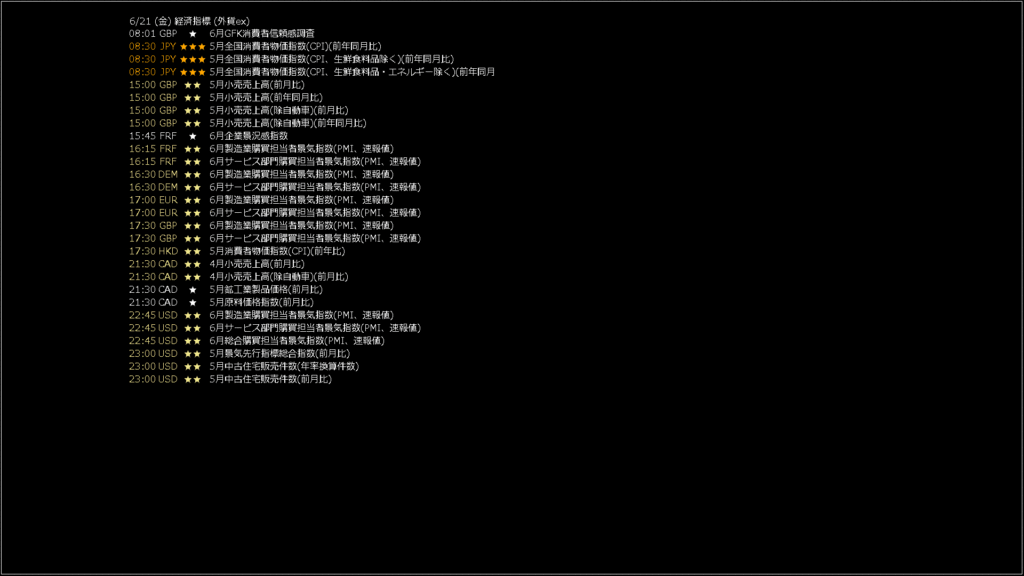Click the stars beside 6月総合購買担当者景気指数
This screenshot has height=576, width=1024.
[x=193, y=341]
